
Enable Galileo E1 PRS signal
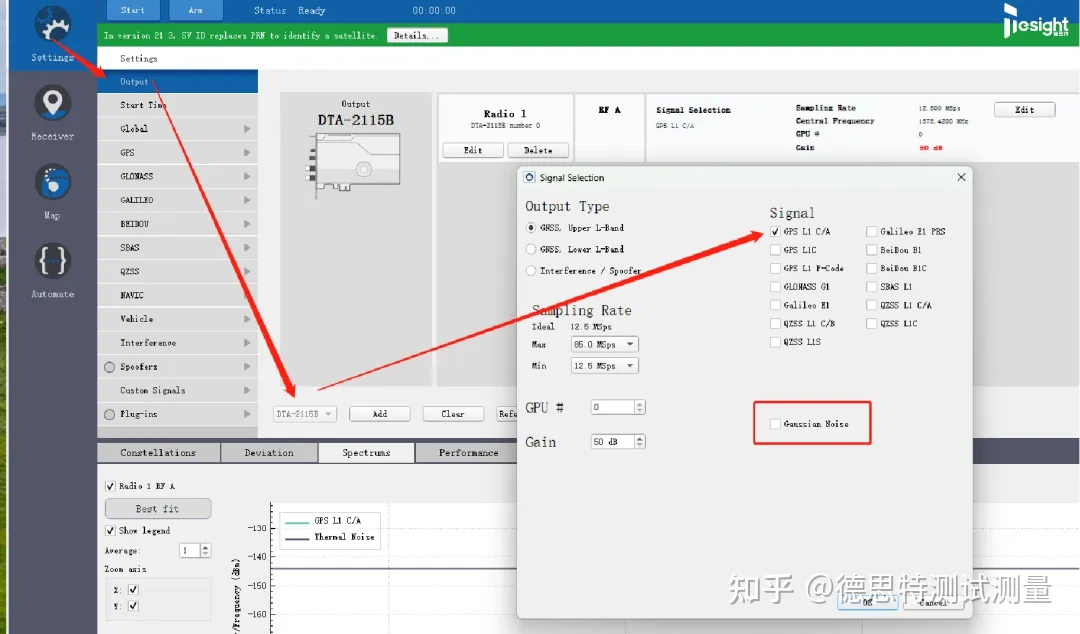point(871,232)
